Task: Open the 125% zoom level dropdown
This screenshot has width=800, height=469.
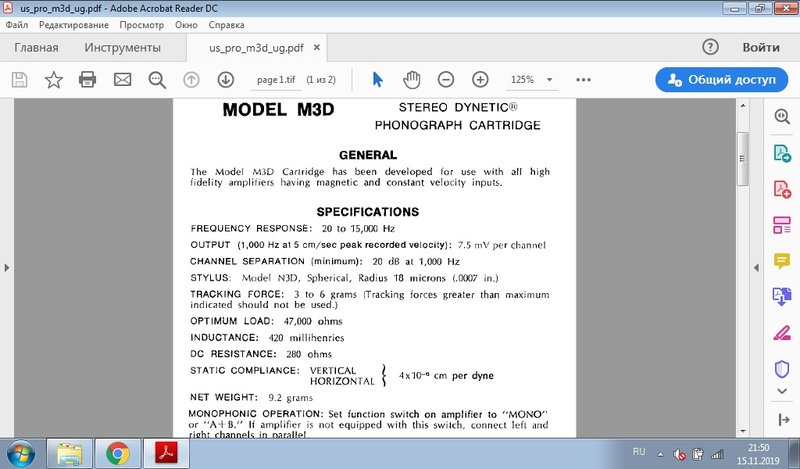Action: pyautogui.click(x=532, y=80)
